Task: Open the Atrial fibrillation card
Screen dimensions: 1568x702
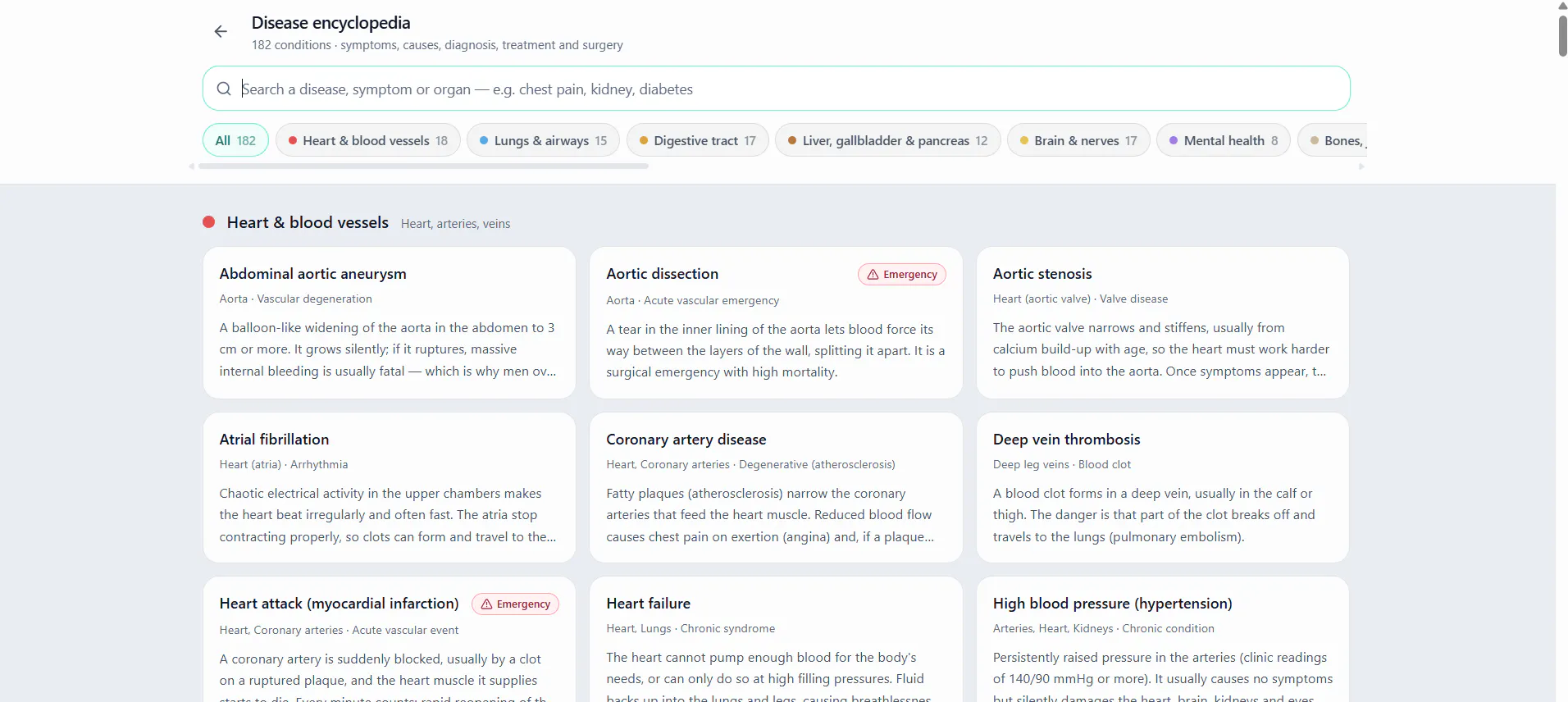Action: (x=390, y=488)
